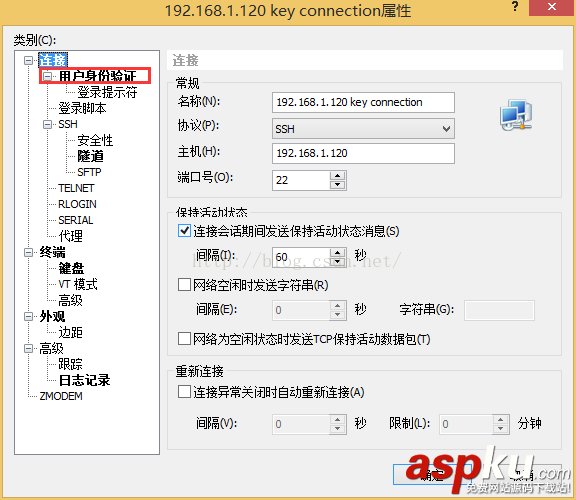Click the 字符串 string input field
The height and width of the screenshot is (500, 576).
499,310
